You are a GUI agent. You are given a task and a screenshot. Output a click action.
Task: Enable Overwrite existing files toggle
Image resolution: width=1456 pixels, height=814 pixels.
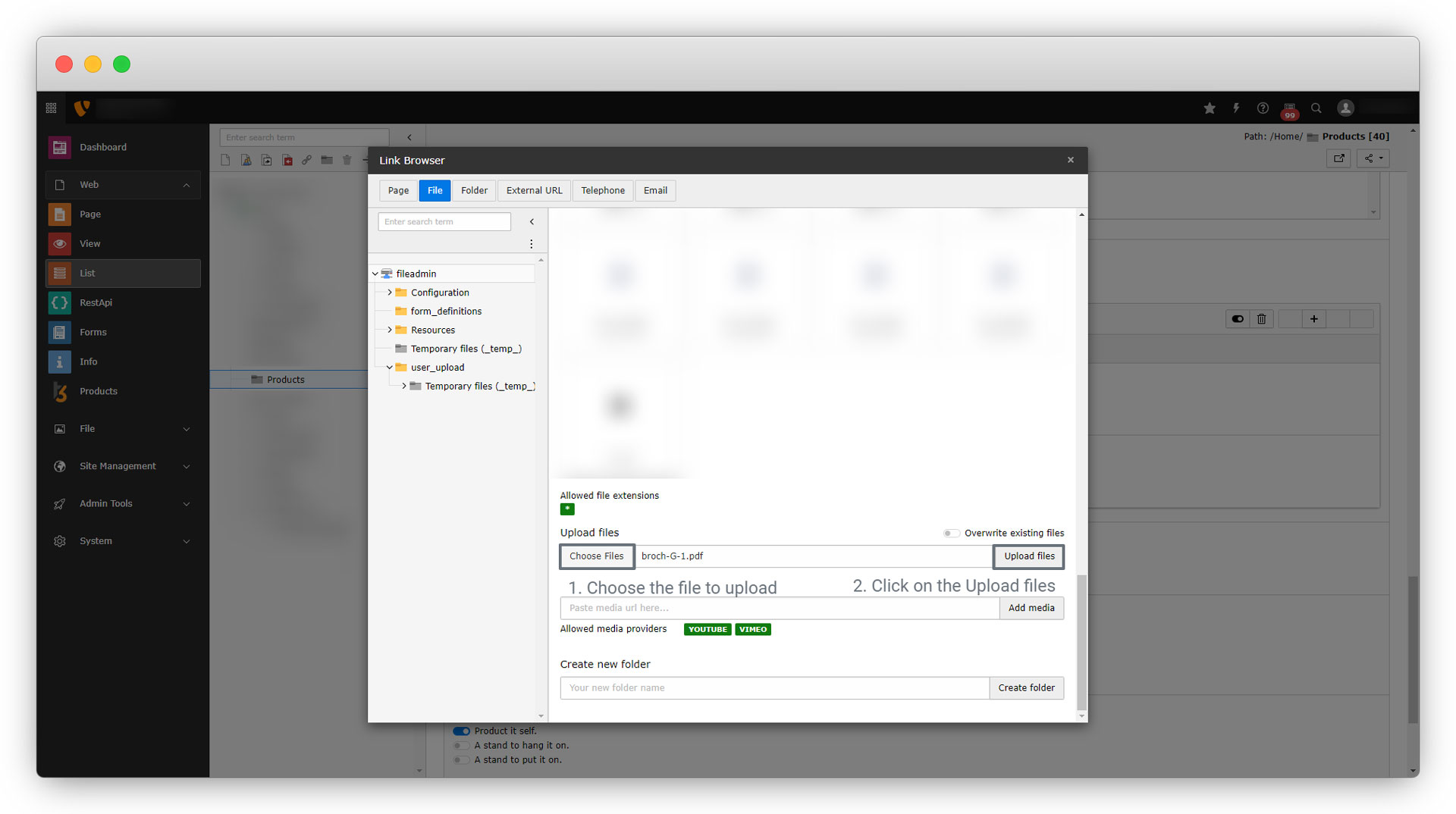pyautogui.click(x=951, y=533)
